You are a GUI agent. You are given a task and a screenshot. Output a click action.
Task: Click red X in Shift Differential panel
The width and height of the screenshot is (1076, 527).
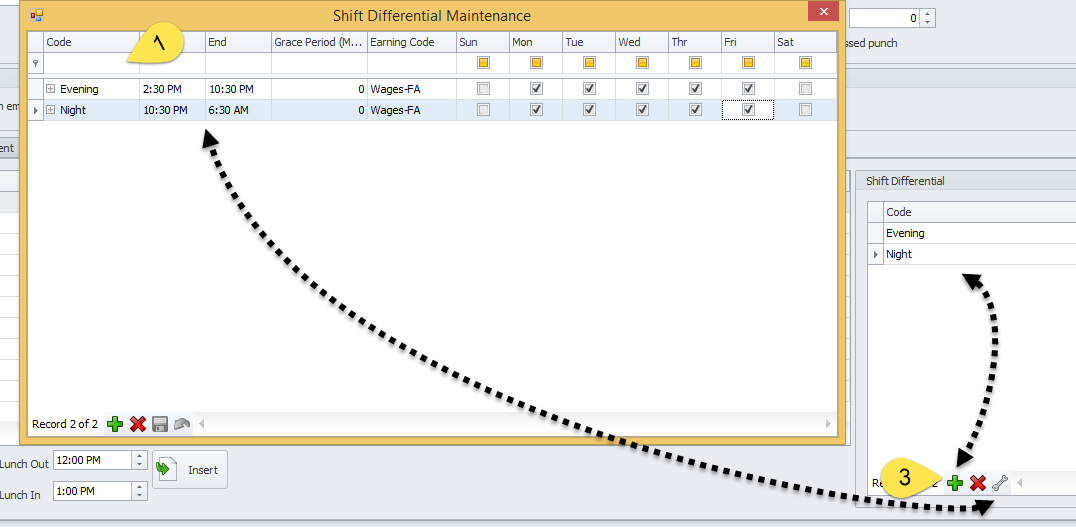[x=978, y=483]
